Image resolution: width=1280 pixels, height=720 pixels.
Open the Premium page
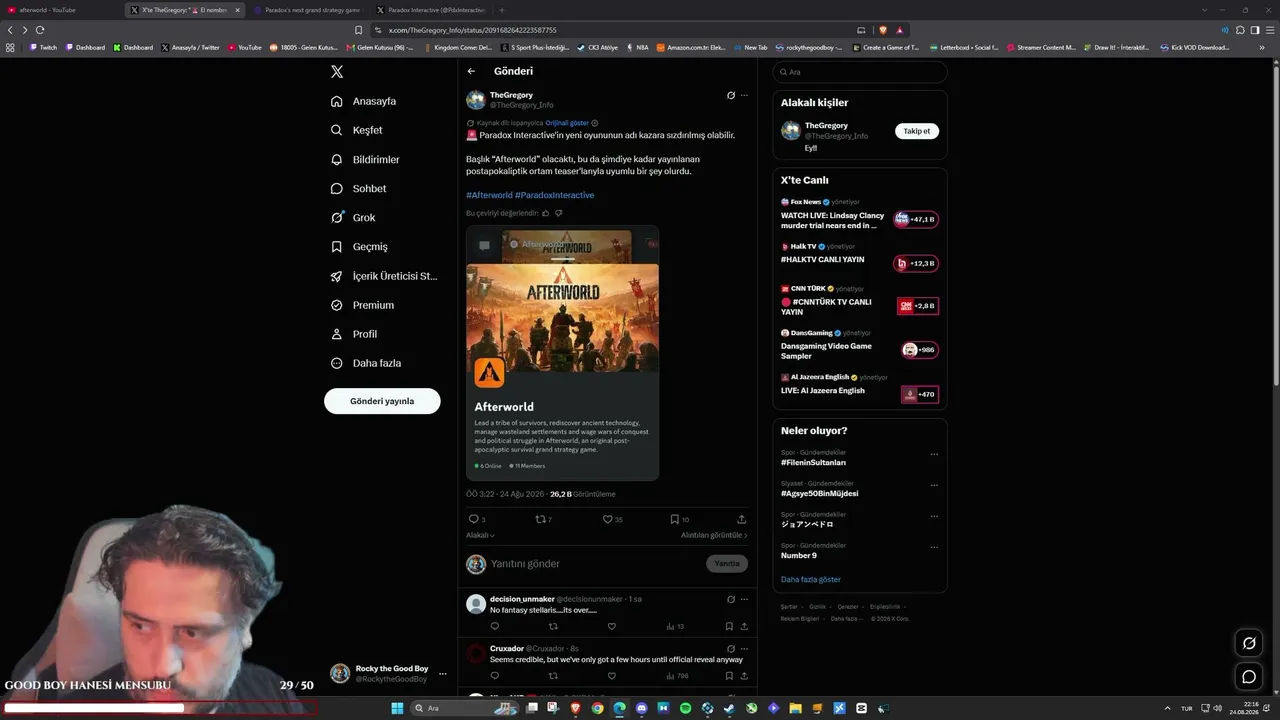pyautogui.click(x=362, y=305)
